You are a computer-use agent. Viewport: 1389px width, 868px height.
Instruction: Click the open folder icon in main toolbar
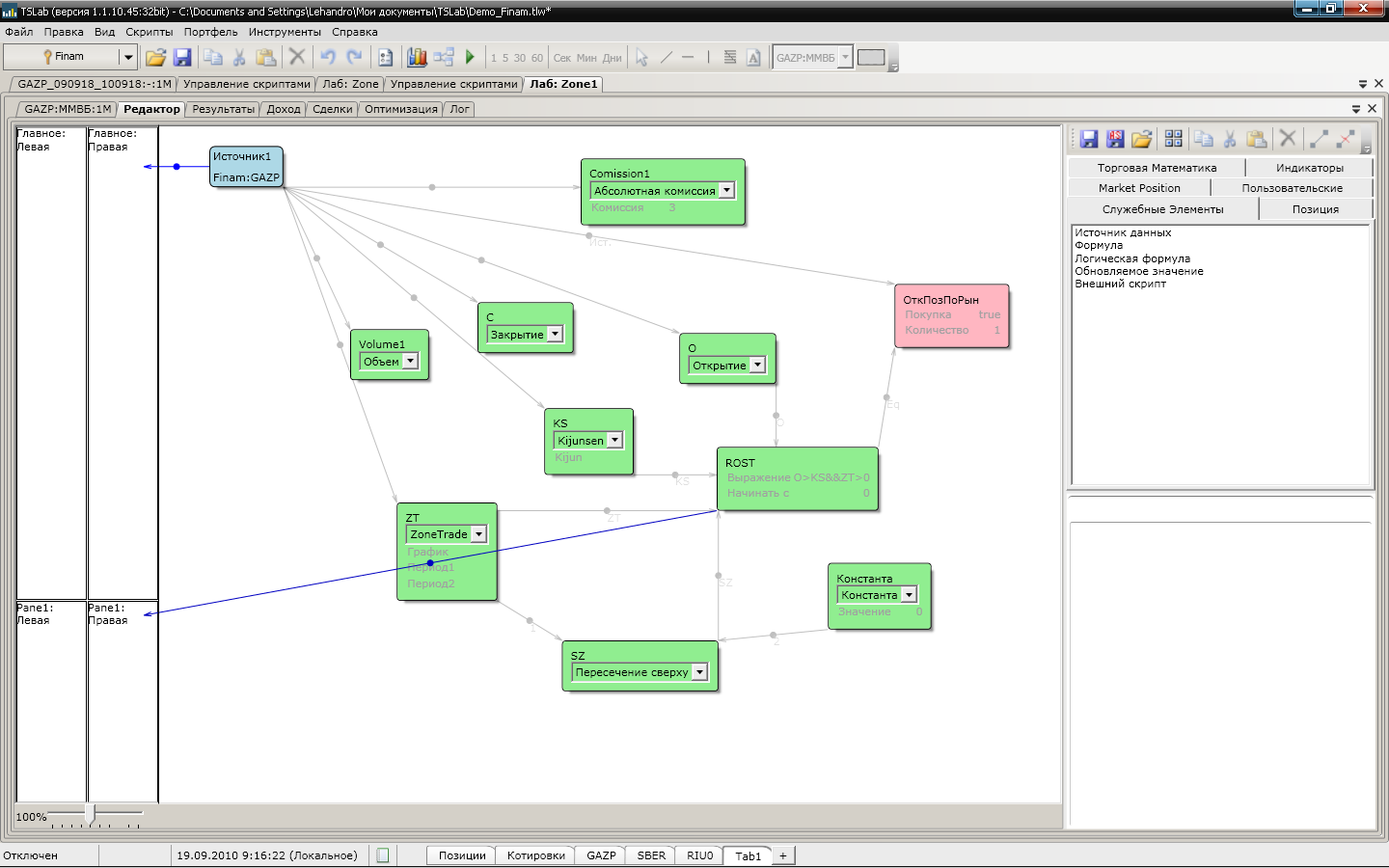[155, 57]
